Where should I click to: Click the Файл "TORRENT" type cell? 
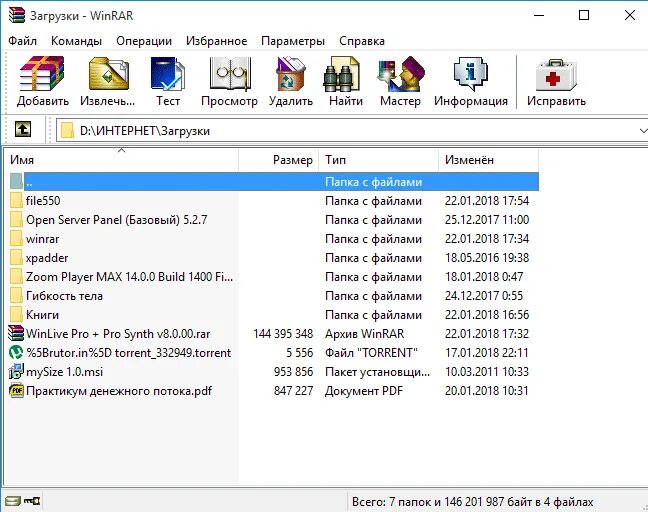(x=371, y=352)
